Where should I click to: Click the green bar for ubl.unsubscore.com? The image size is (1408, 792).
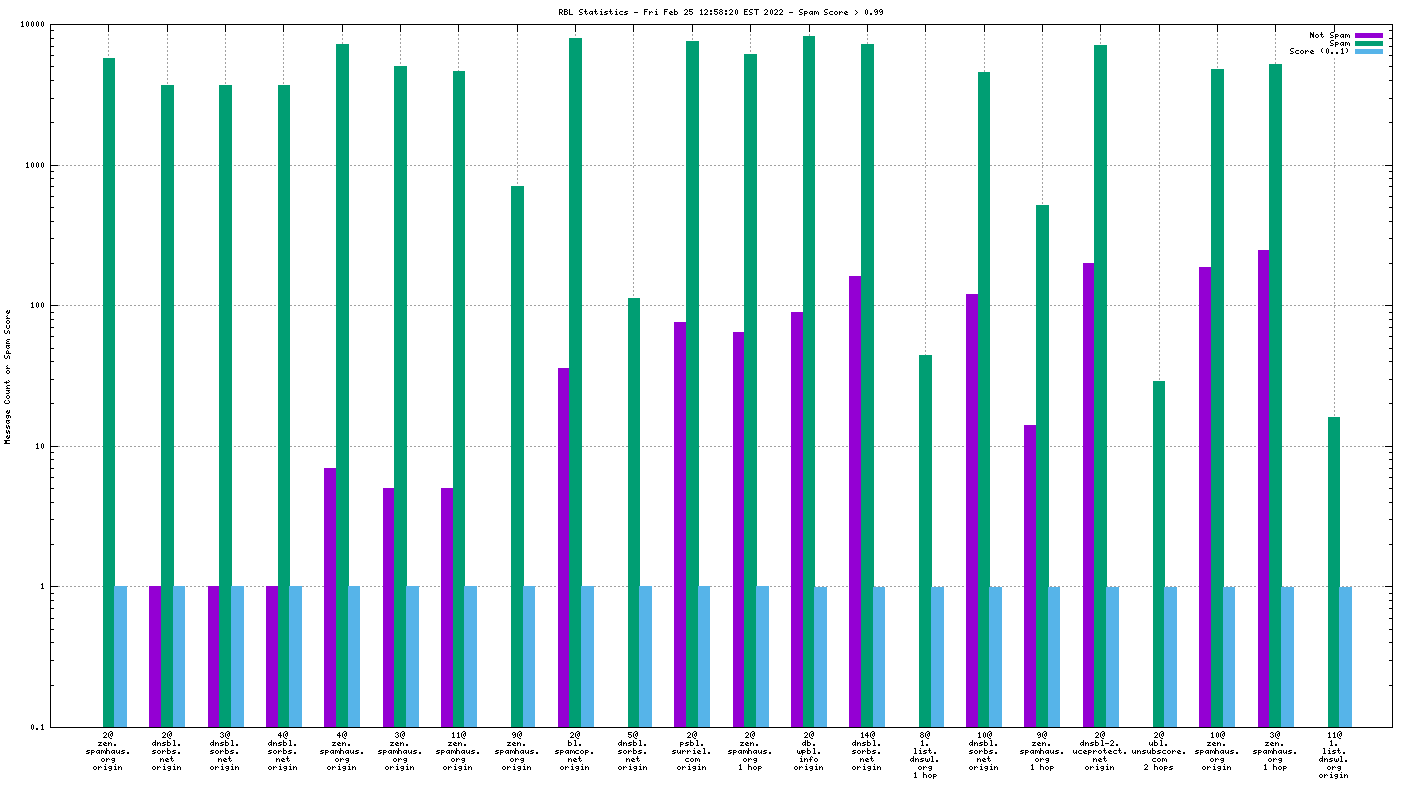[x=1158, y=553]
